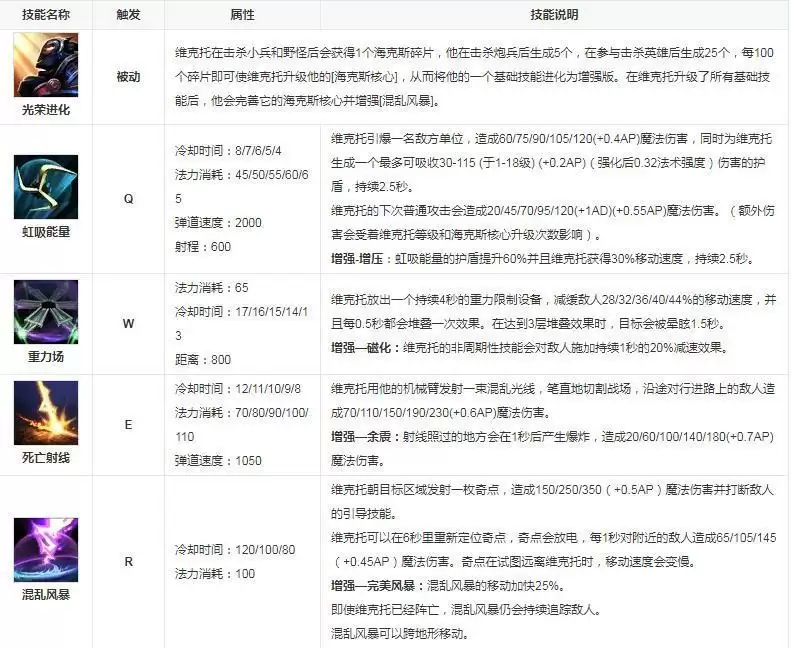Click the R trigger cell
The height and width of the screenshot is (648, 792).
pos(128,561)
